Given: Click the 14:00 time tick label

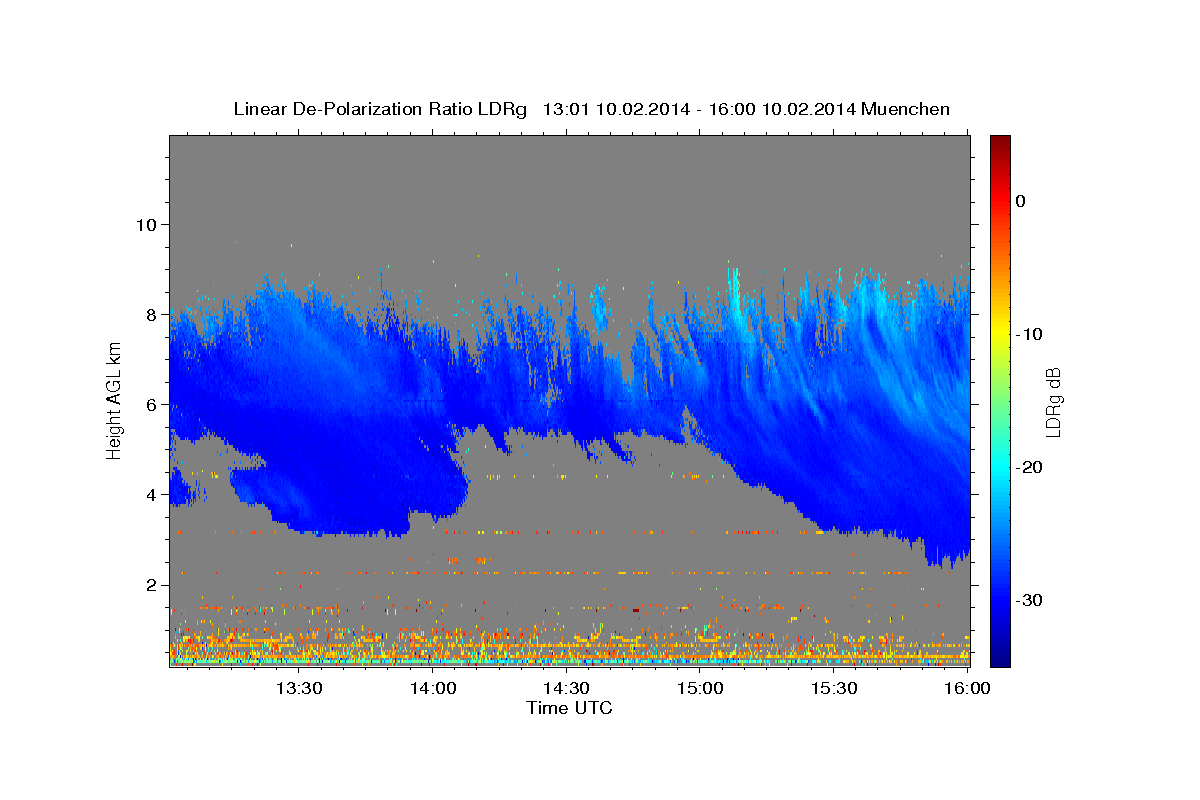Looking at the screenshot, I should 433,688.
